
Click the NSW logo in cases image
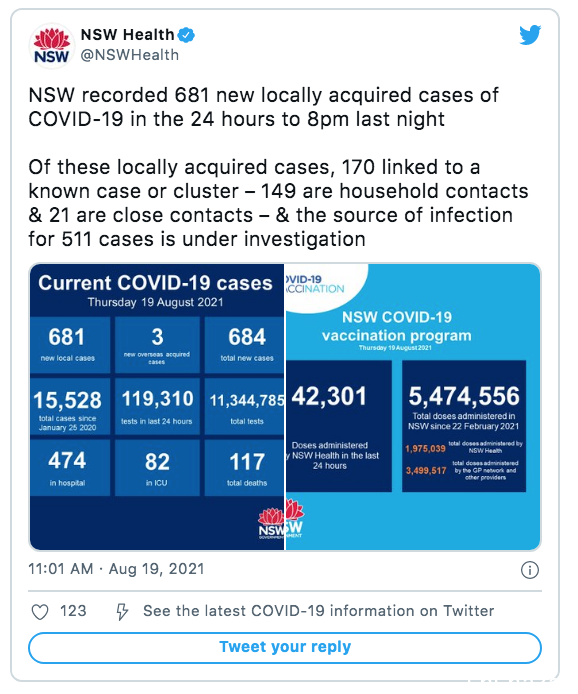click(x=271, y=523)
